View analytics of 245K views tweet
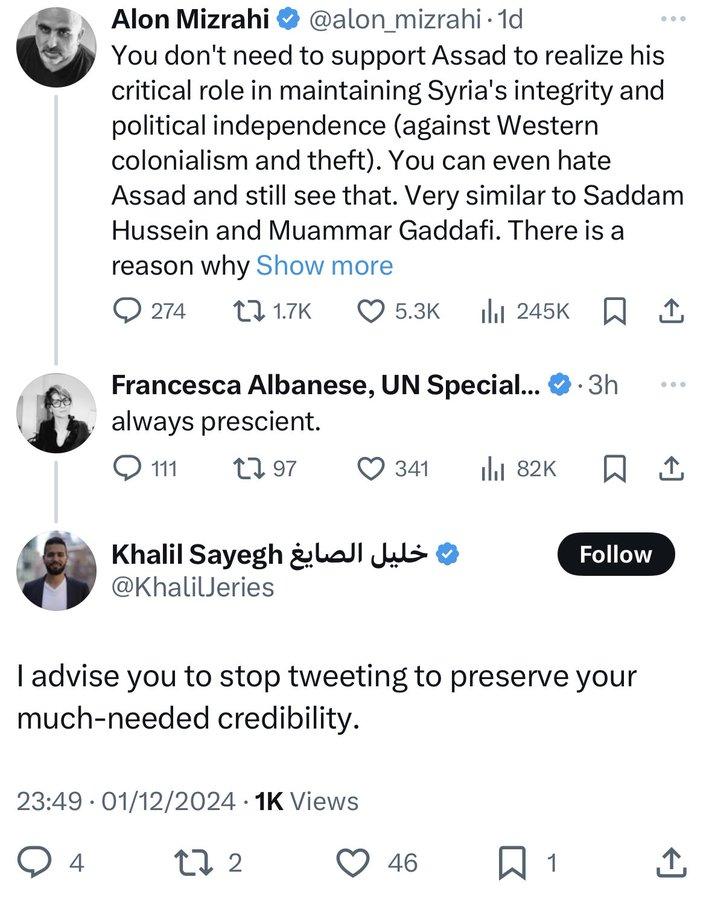This screenshot has width=706, height=900. coord(493,311)
